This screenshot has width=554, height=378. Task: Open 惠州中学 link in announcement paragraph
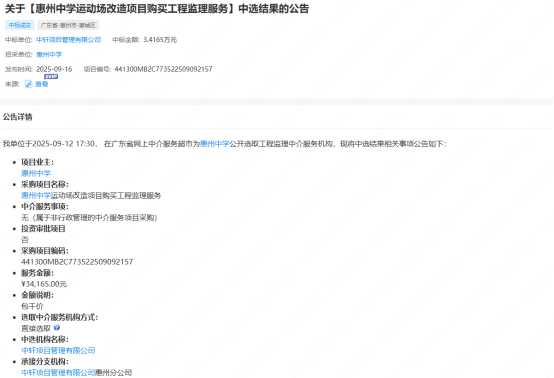pos(214,144)
